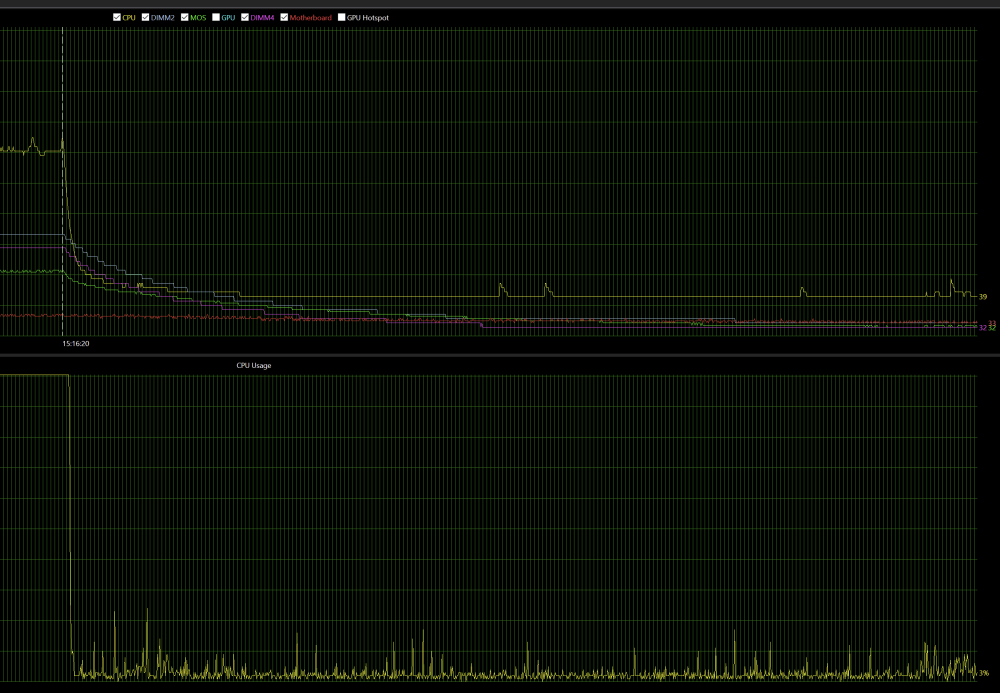Click the yellow 39 temperature value label
Image resolution: width=1000 pixels, height=693 pixels.
pos(983,297)
